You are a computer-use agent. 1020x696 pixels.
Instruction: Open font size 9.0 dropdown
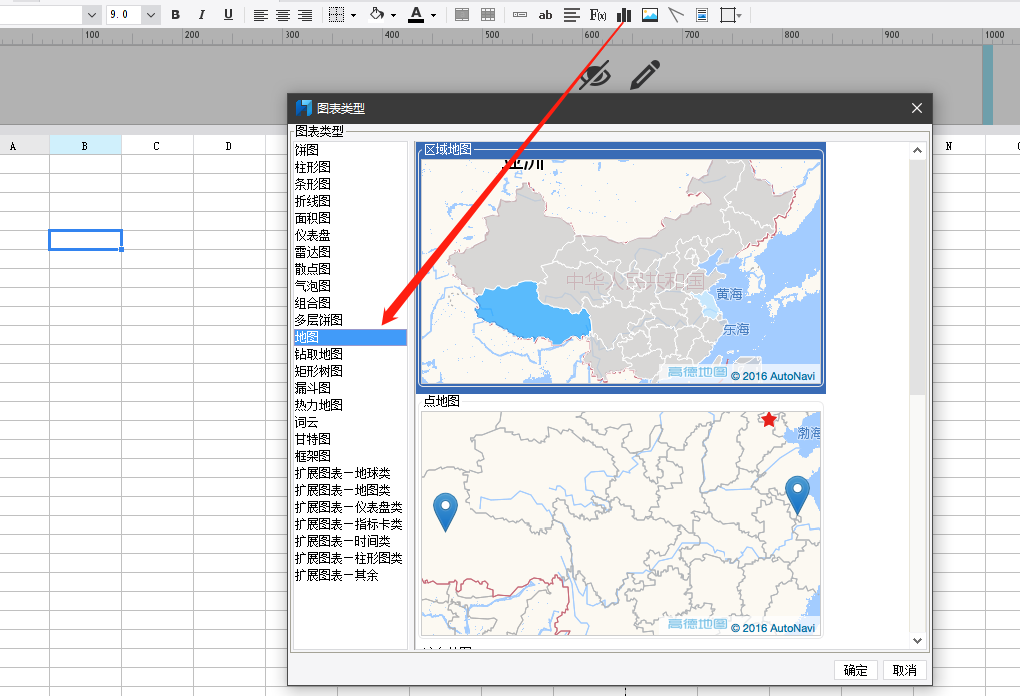click(151, 14)
